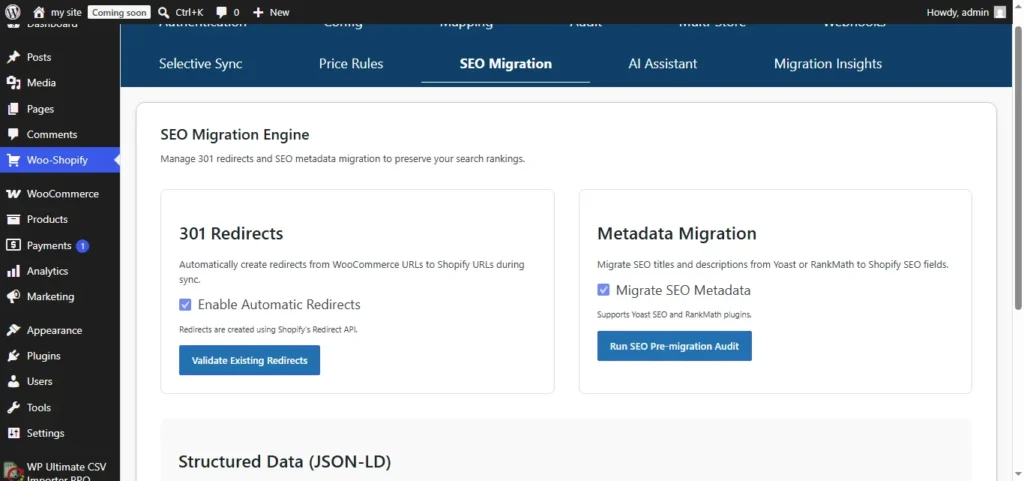Toggle Enable Automatic Redirects checkbox

[185, 305]
